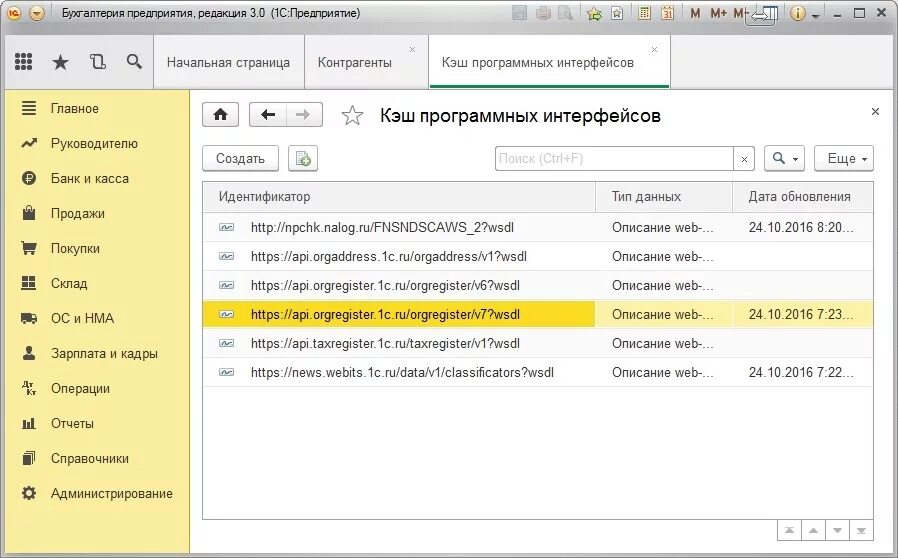Click the disabled save icon in the title bar
Screen dimensions: 898x558
pyautogui.click(x=519, y=13)
